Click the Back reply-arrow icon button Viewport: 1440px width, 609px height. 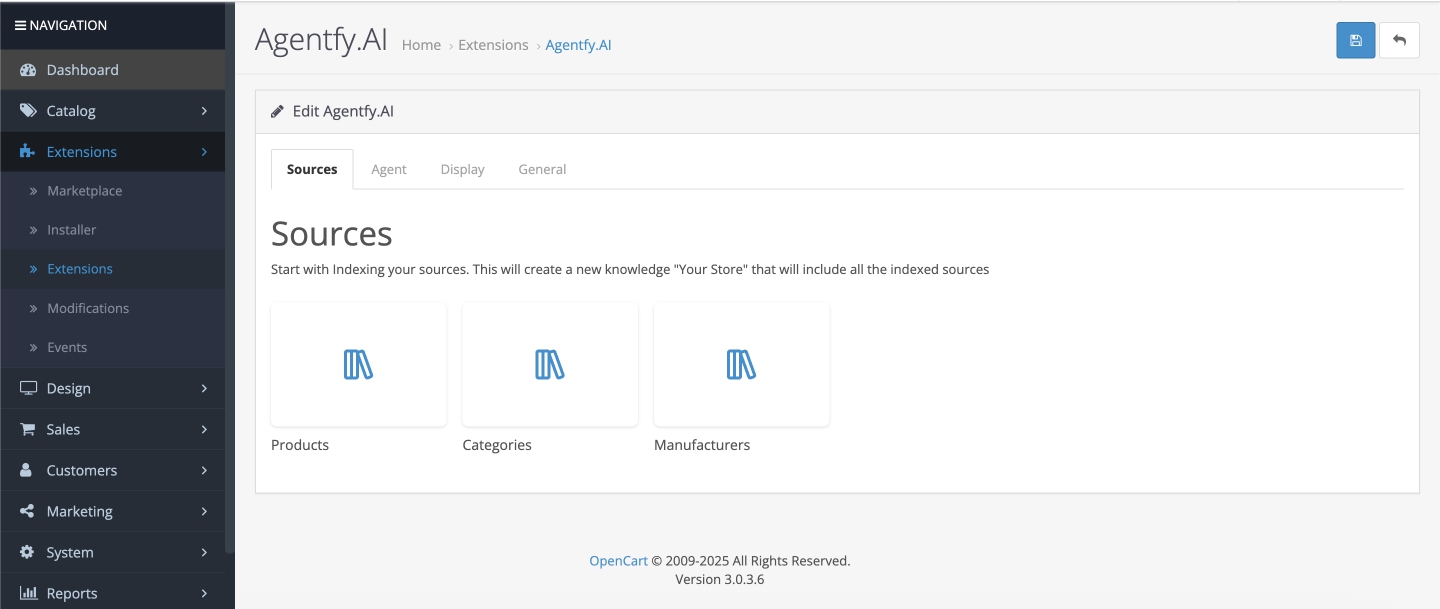pyautogui.click(x=1399, y=40)
